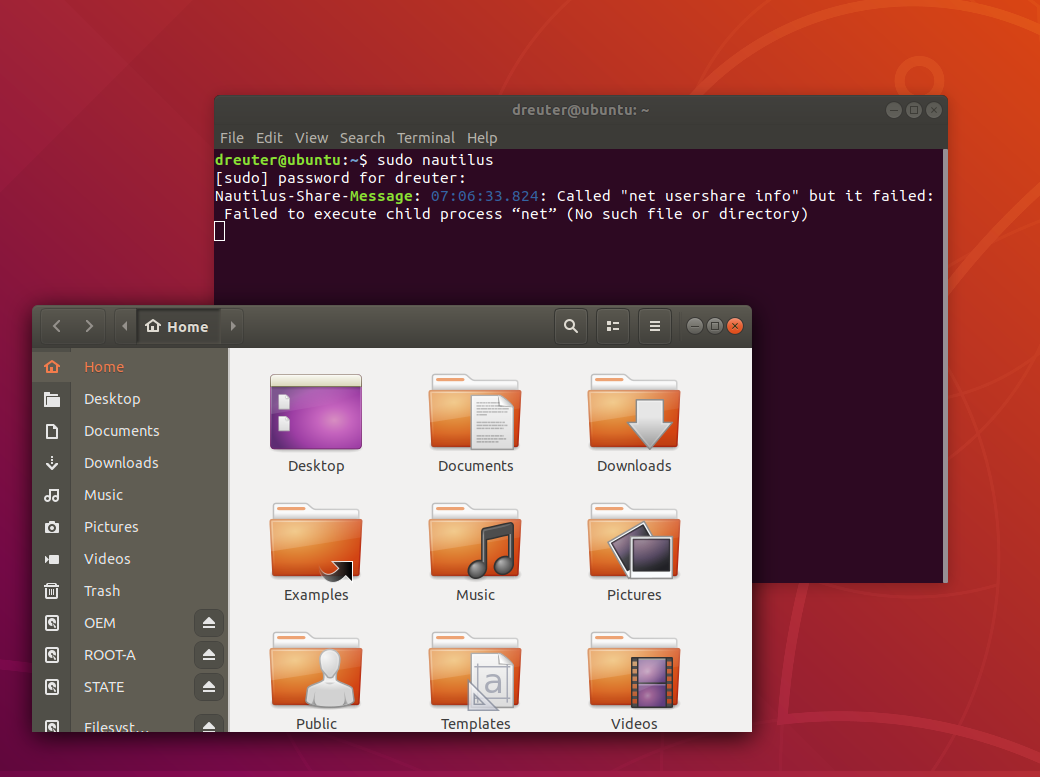Click the left path bar scroll arrow

(x=125, y=326)
